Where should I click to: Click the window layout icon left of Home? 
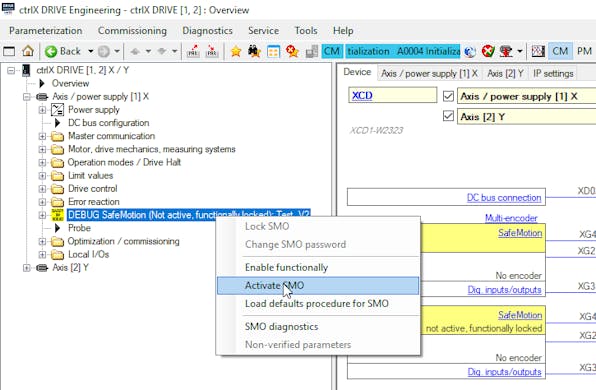[9, 51]
